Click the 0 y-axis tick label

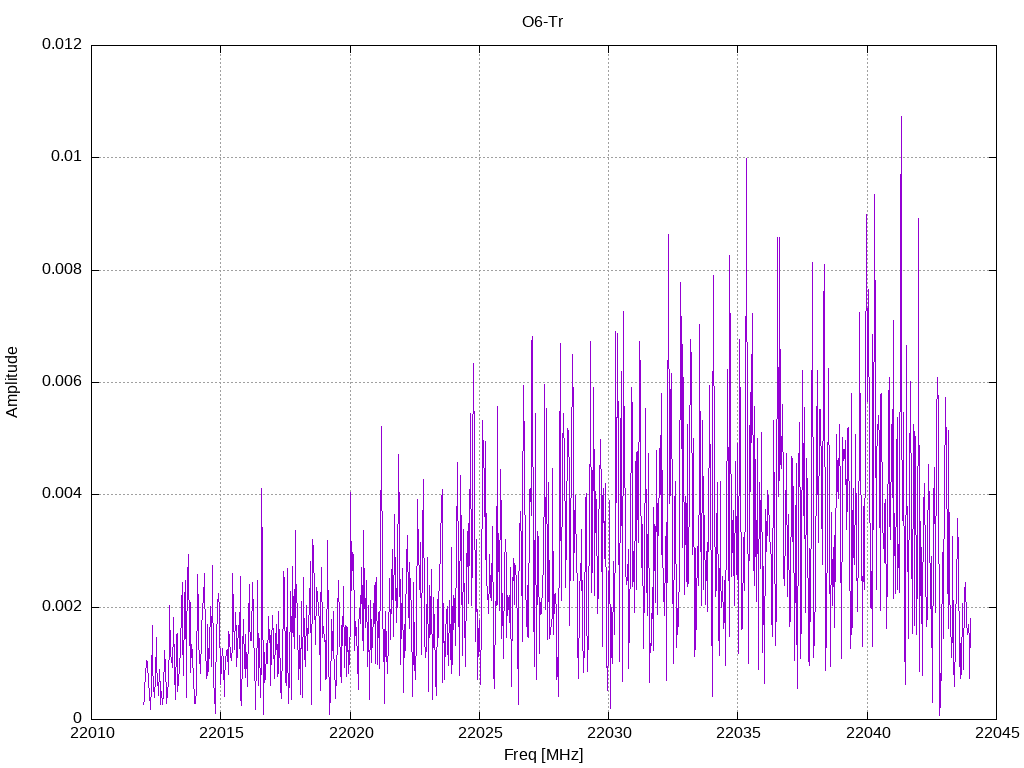pos(78,718)
